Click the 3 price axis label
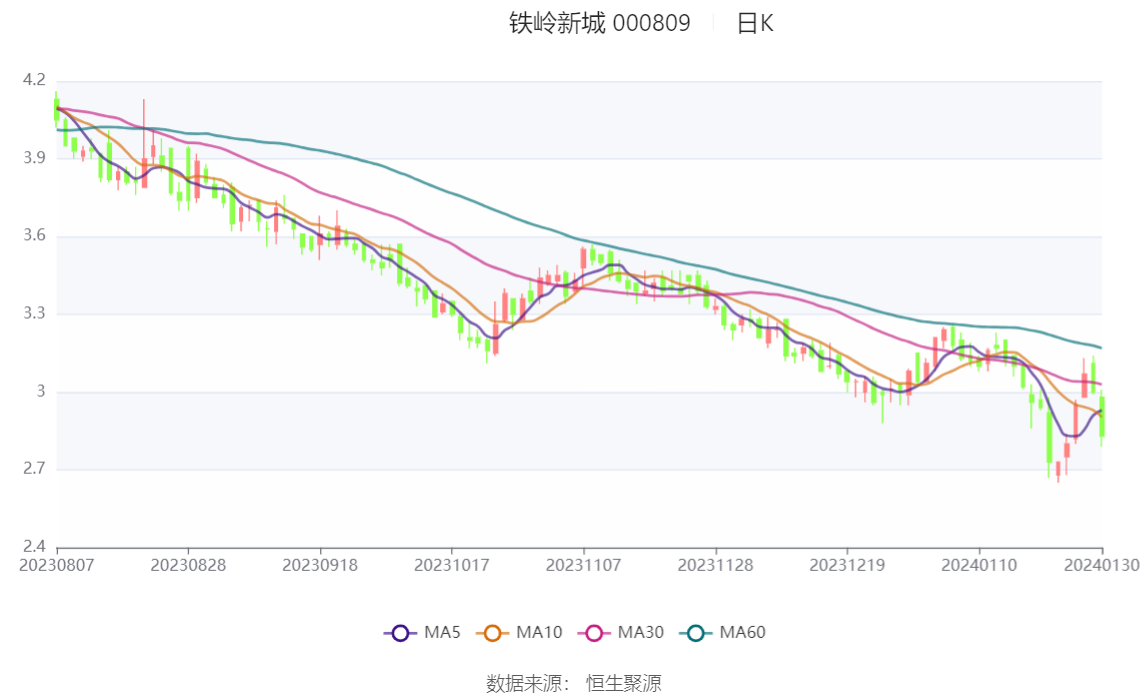Image resolution: width=1148 pixels, height=699 pixels. point(41,392)
